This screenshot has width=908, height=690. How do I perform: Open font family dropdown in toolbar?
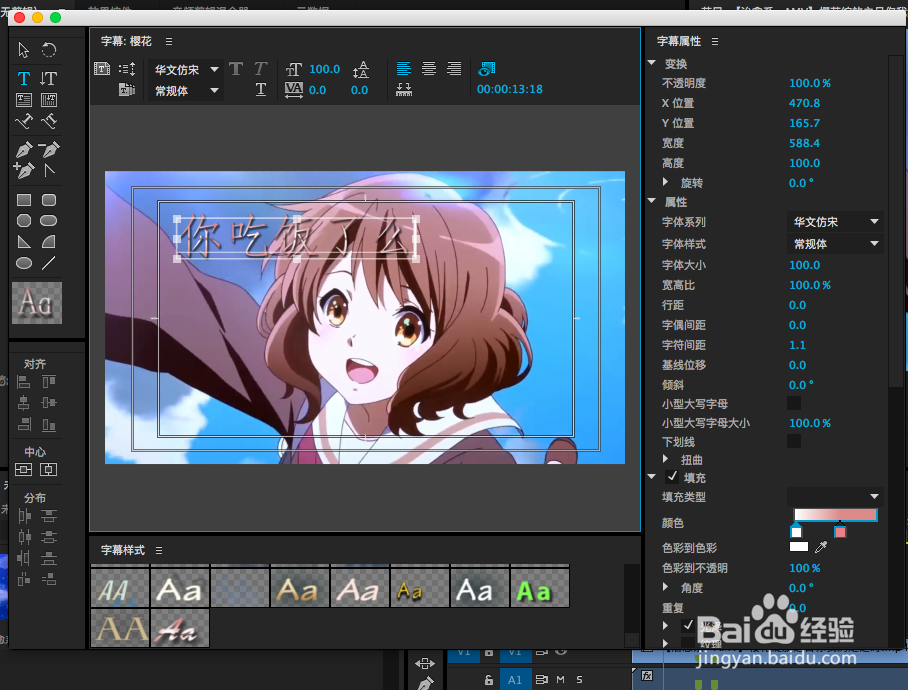pyautogui.click(x=184, y=70)
